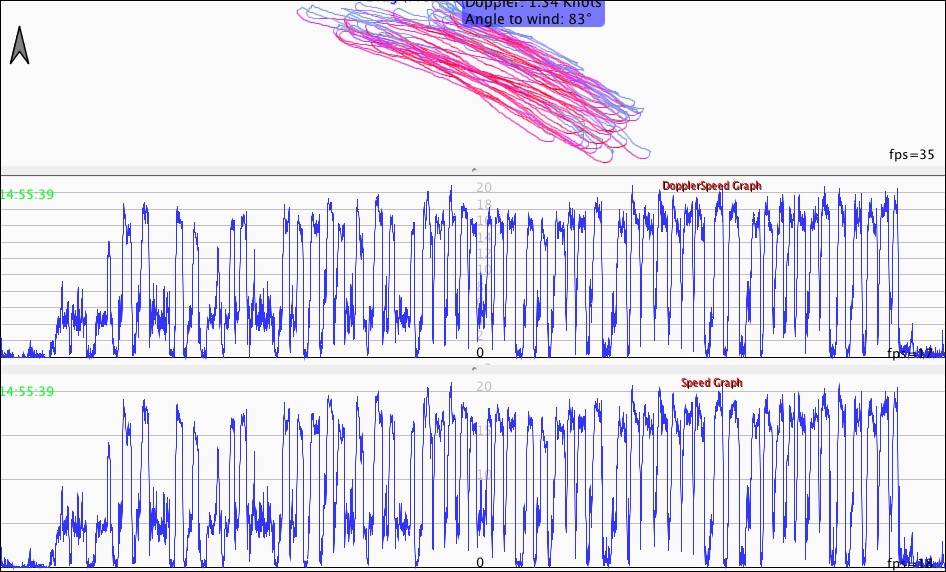The width and height of the screenshot is (946, 572).
Task: Click the 0 axis label in DopplerSpeed graph
Action: (x=480, y=352)
